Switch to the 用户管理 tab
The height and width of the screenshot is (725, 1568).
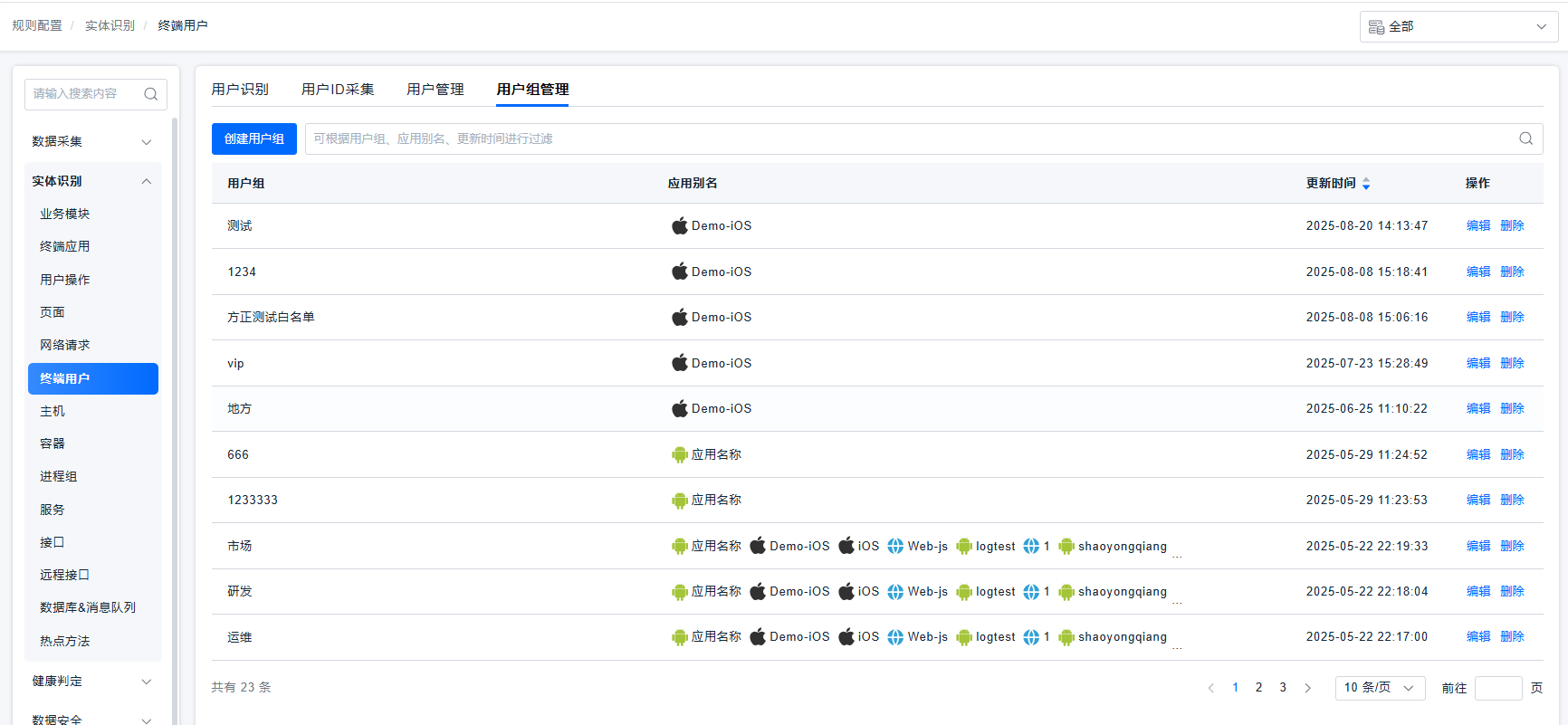[x=435, y=90]
